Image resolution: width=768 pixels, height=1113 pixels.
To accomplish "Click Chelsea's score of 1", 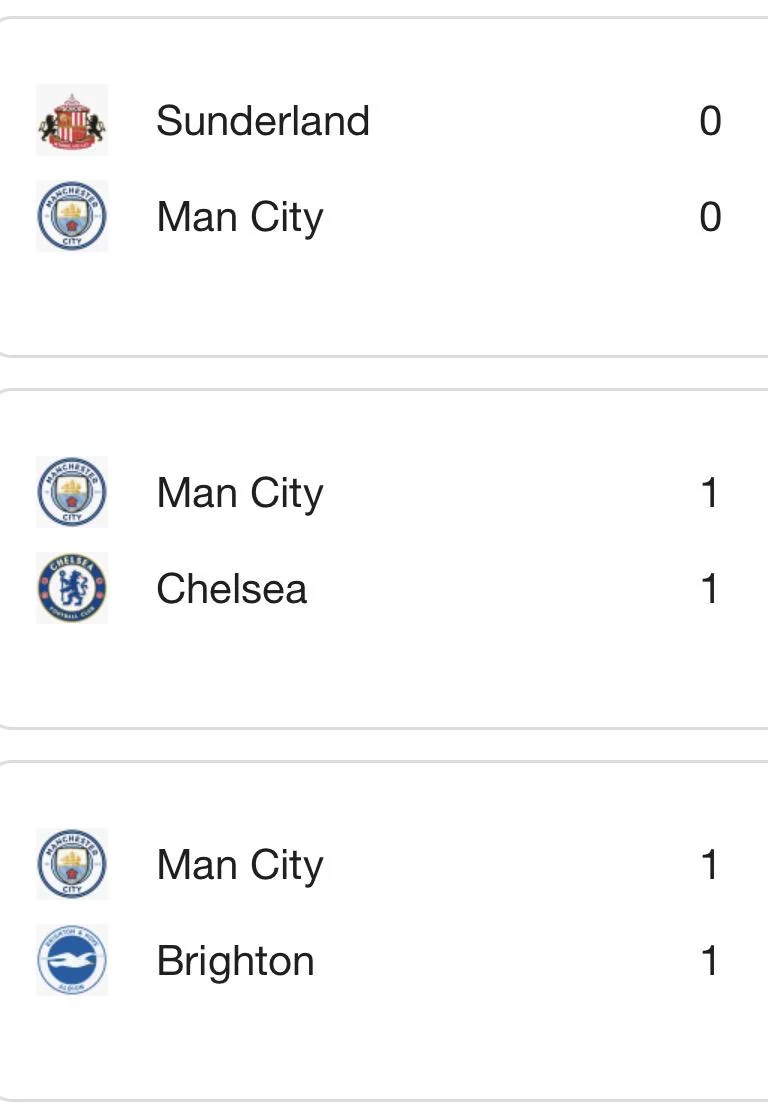I will click(710, 589).
